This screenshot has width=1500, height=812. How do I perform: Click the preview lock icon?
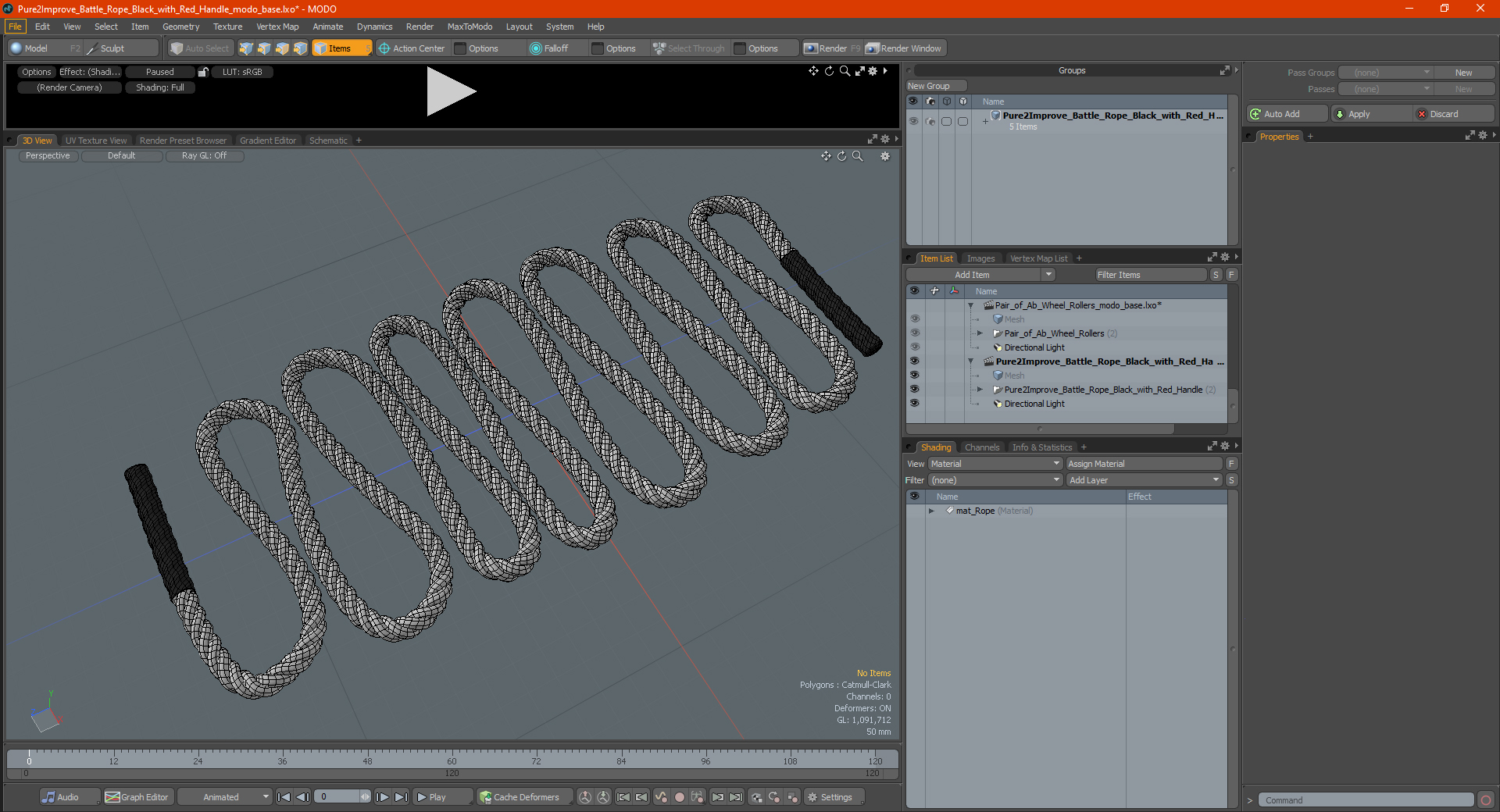pos(203,72)
